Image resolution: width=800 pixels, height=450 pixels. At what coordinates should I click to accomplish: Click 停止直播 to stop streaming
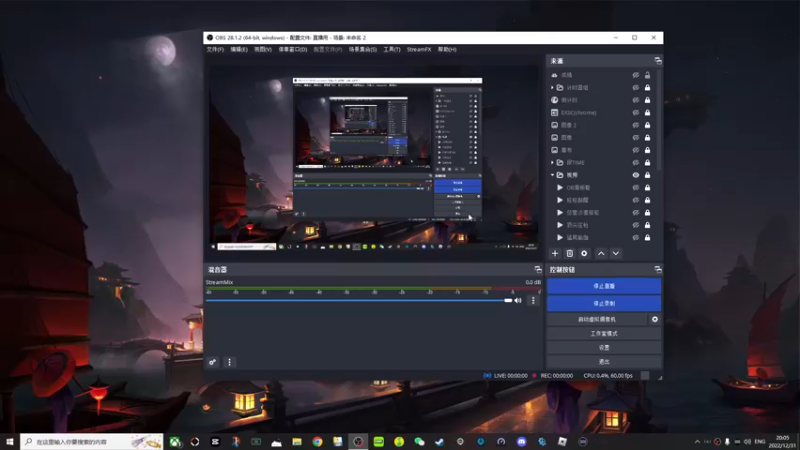tap(604, 286)
